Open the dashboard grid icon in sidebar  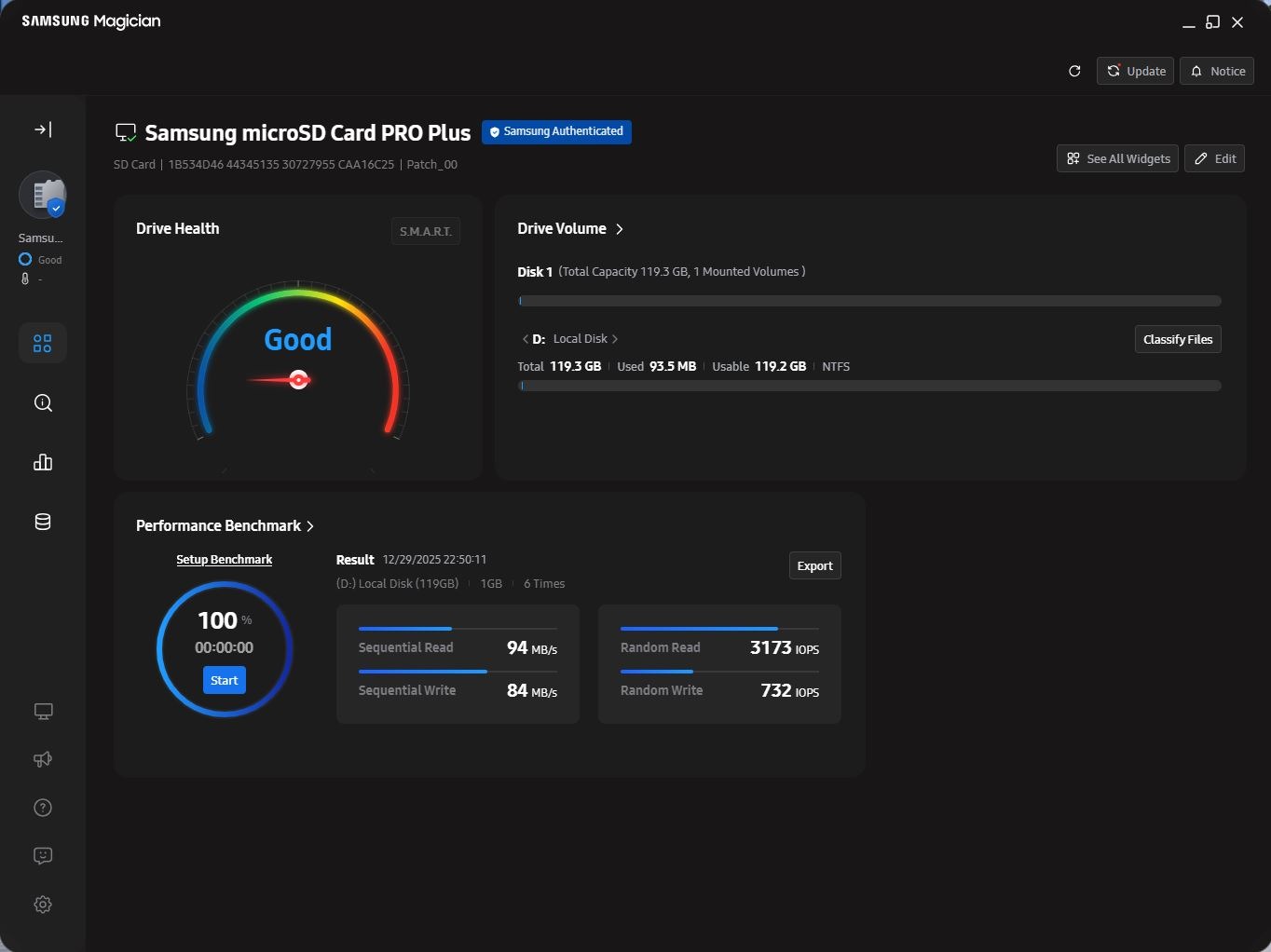click(x=43, y=344)
